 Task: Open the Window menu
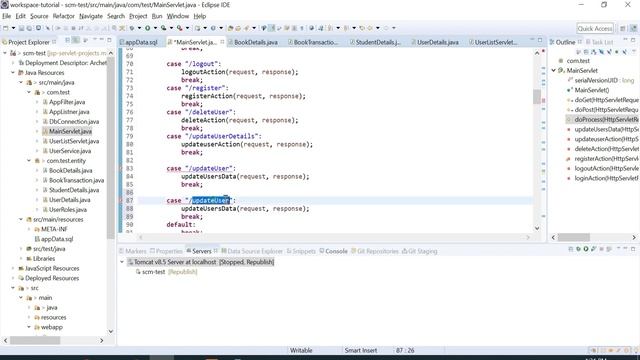pos(178,16)
